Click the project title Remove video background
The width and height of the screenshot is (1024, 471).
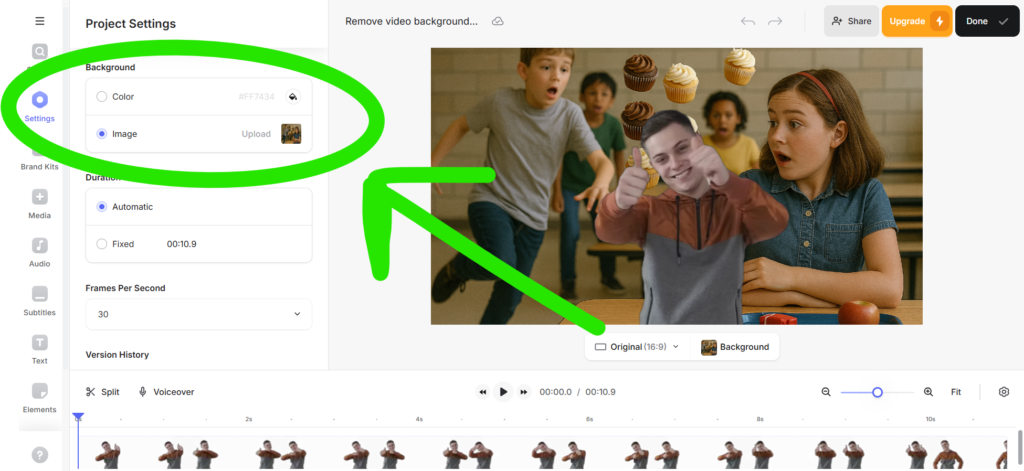click(411, 21)
